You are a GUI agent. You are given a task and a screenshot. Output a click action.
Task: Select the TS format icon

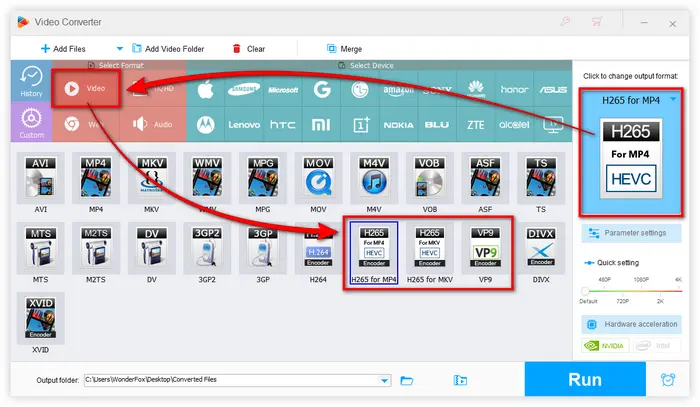point(541,178)
